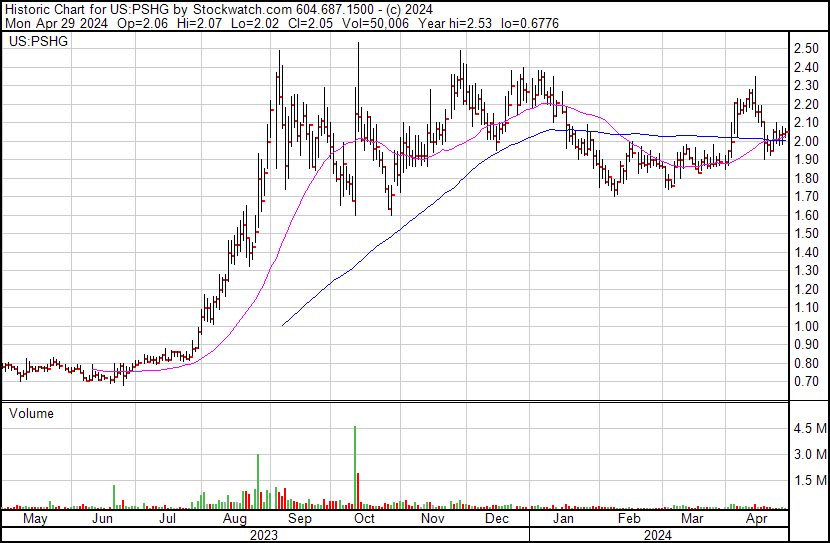The image size is (830, 543).
Task: Click the 1.80 price axis label
Action: [x=806, y=178]
